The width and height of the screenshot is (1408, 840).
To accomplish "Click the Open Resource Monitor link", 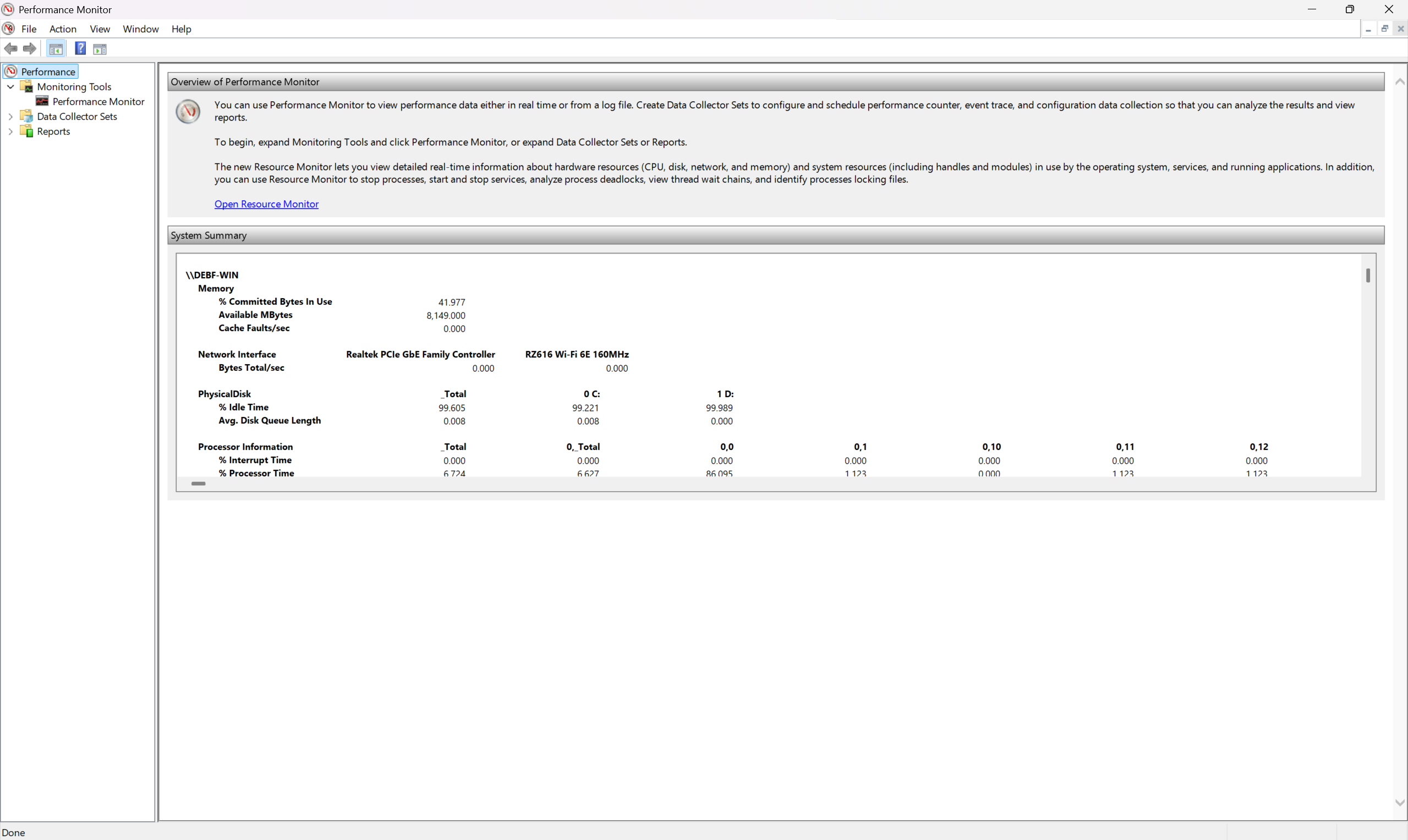I will click(266, 204).
